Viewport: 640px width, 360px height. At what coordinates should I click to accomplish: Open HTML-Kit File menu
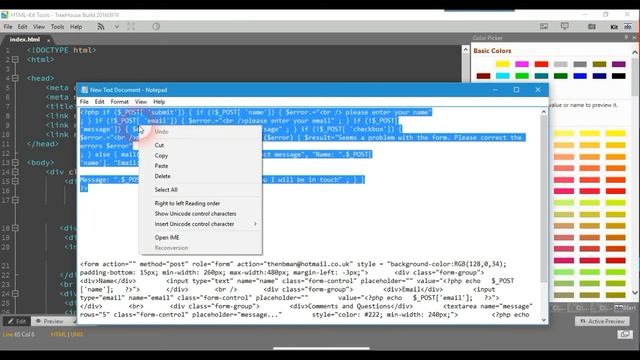click(x=8, y=27)
